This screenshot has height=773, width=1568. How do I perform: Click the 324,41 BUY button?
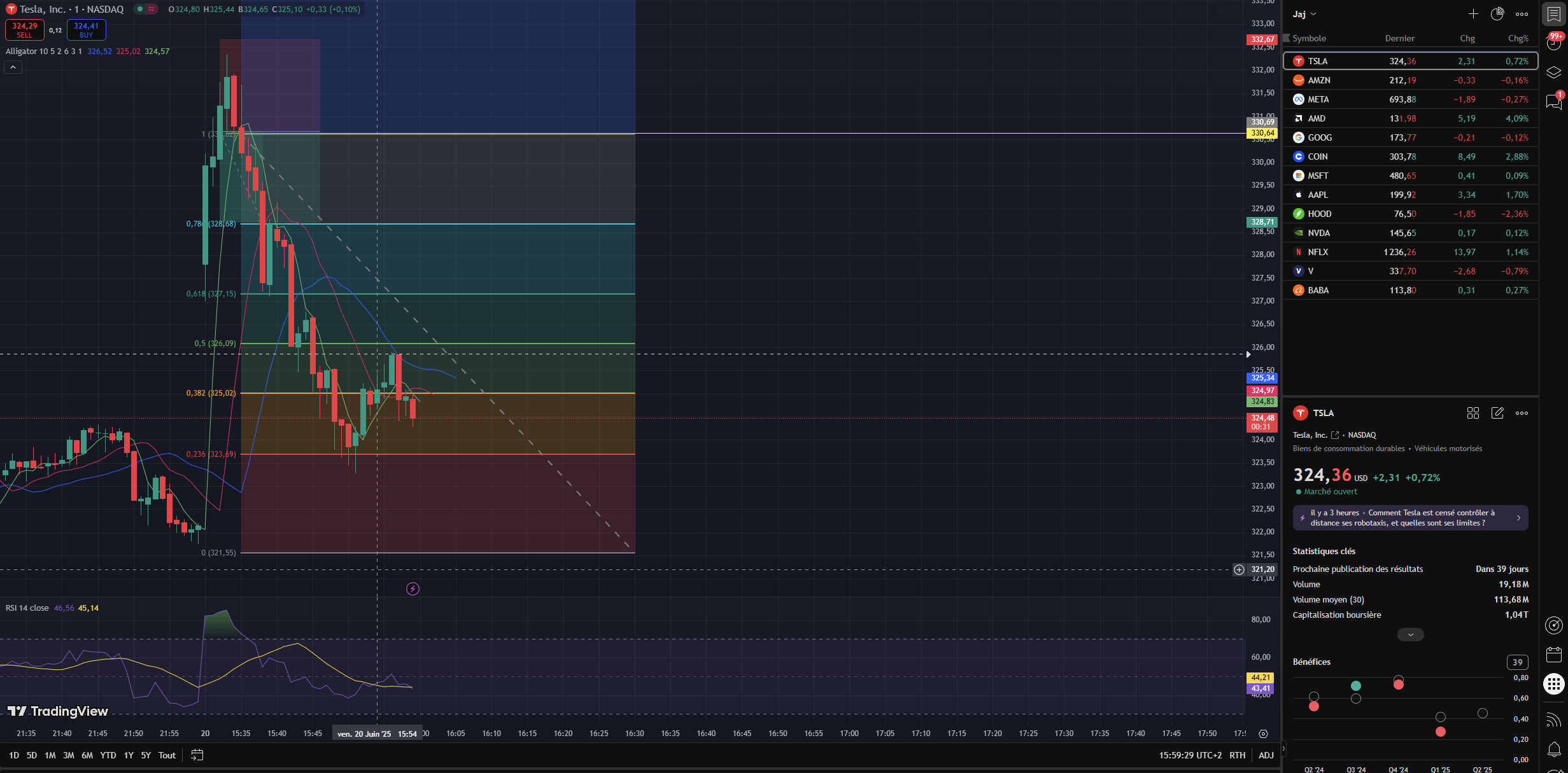[86, 30]
